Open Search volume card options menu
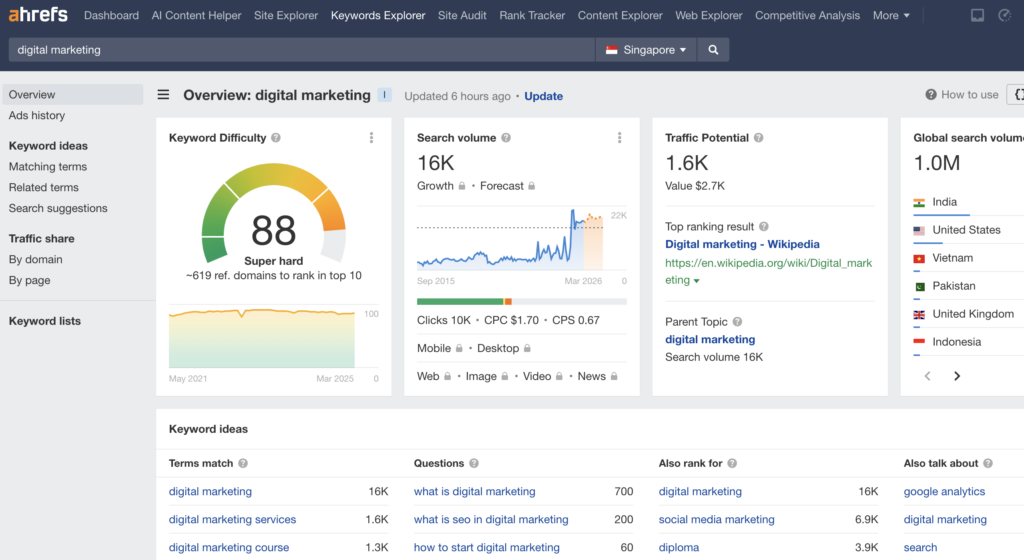 [620, 138]
